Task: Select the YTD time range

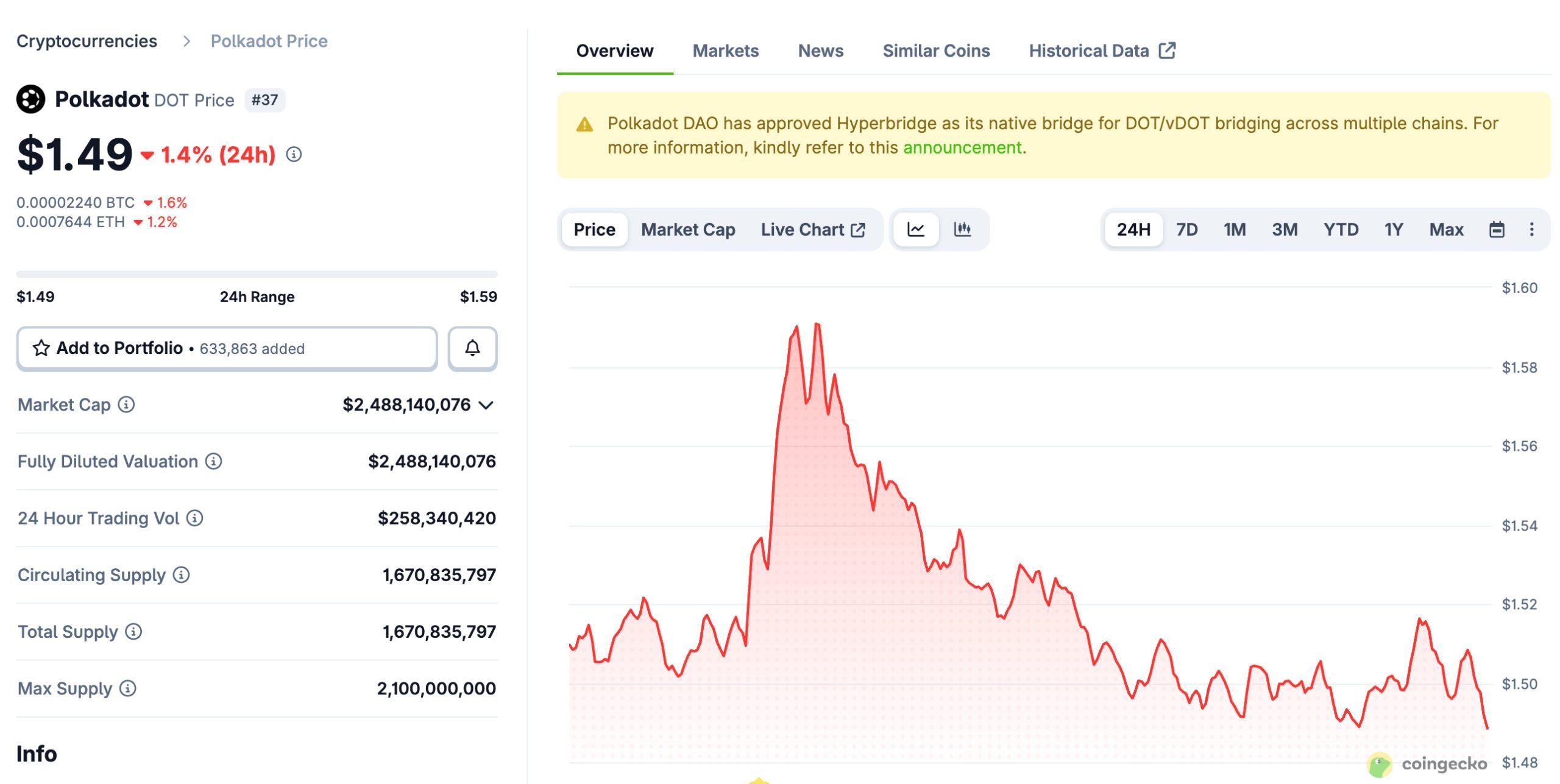Action: tap(1341, 230)
